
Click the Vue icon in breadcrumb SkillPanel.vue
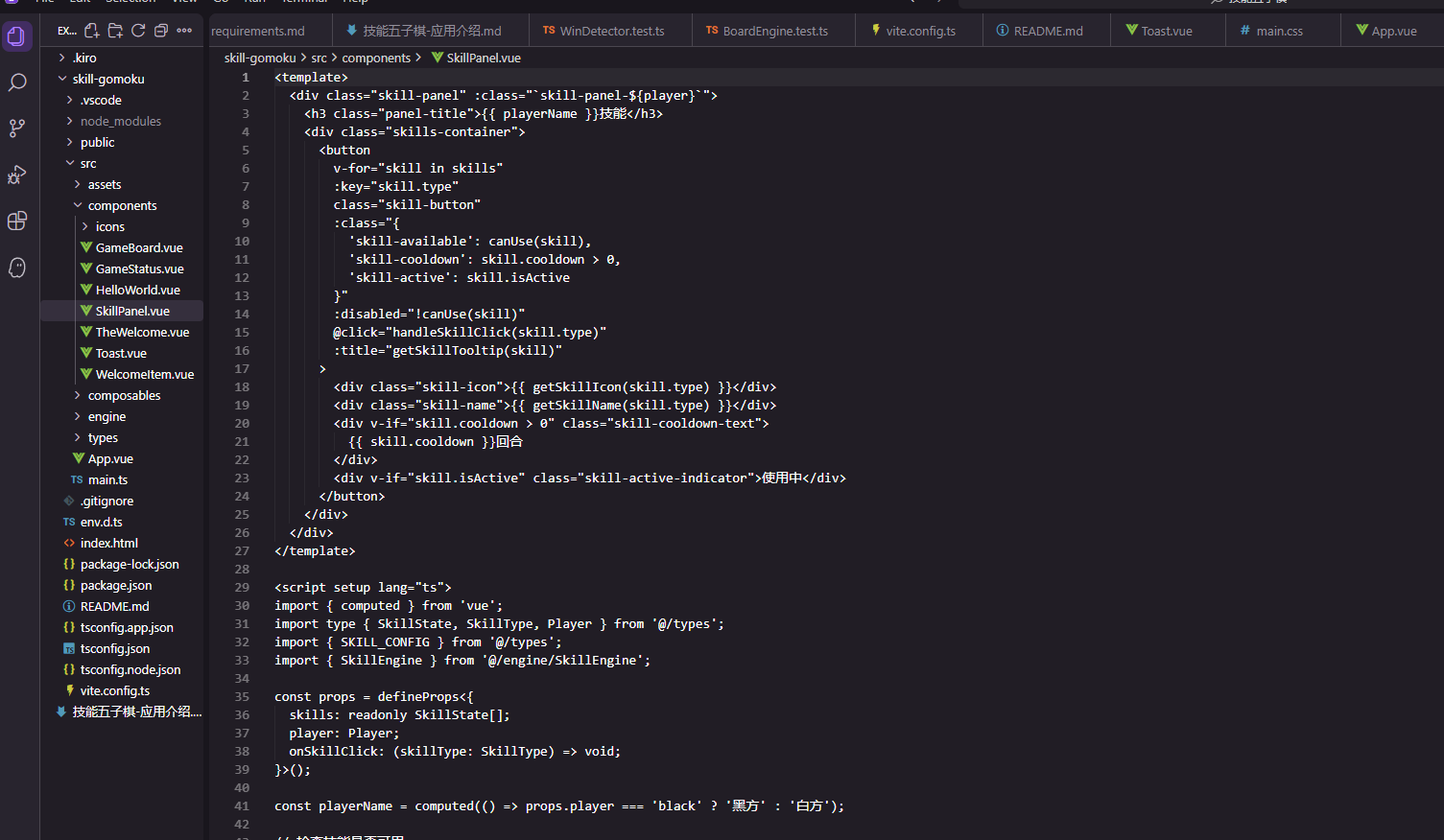click(x=438, y=58)
